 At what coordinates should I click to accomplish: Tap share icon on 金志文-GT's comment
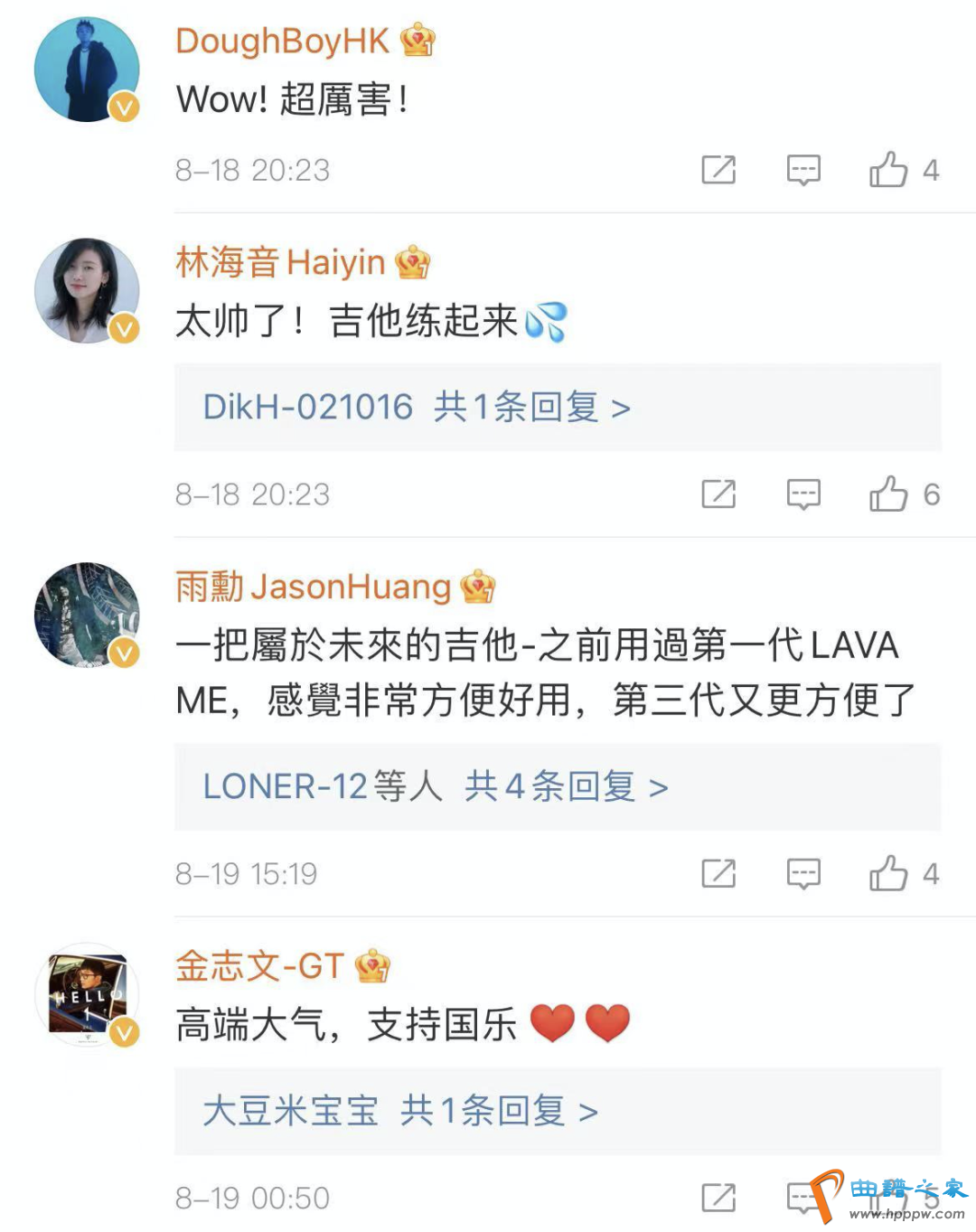pyautogui.click(x=718, y=1198)
